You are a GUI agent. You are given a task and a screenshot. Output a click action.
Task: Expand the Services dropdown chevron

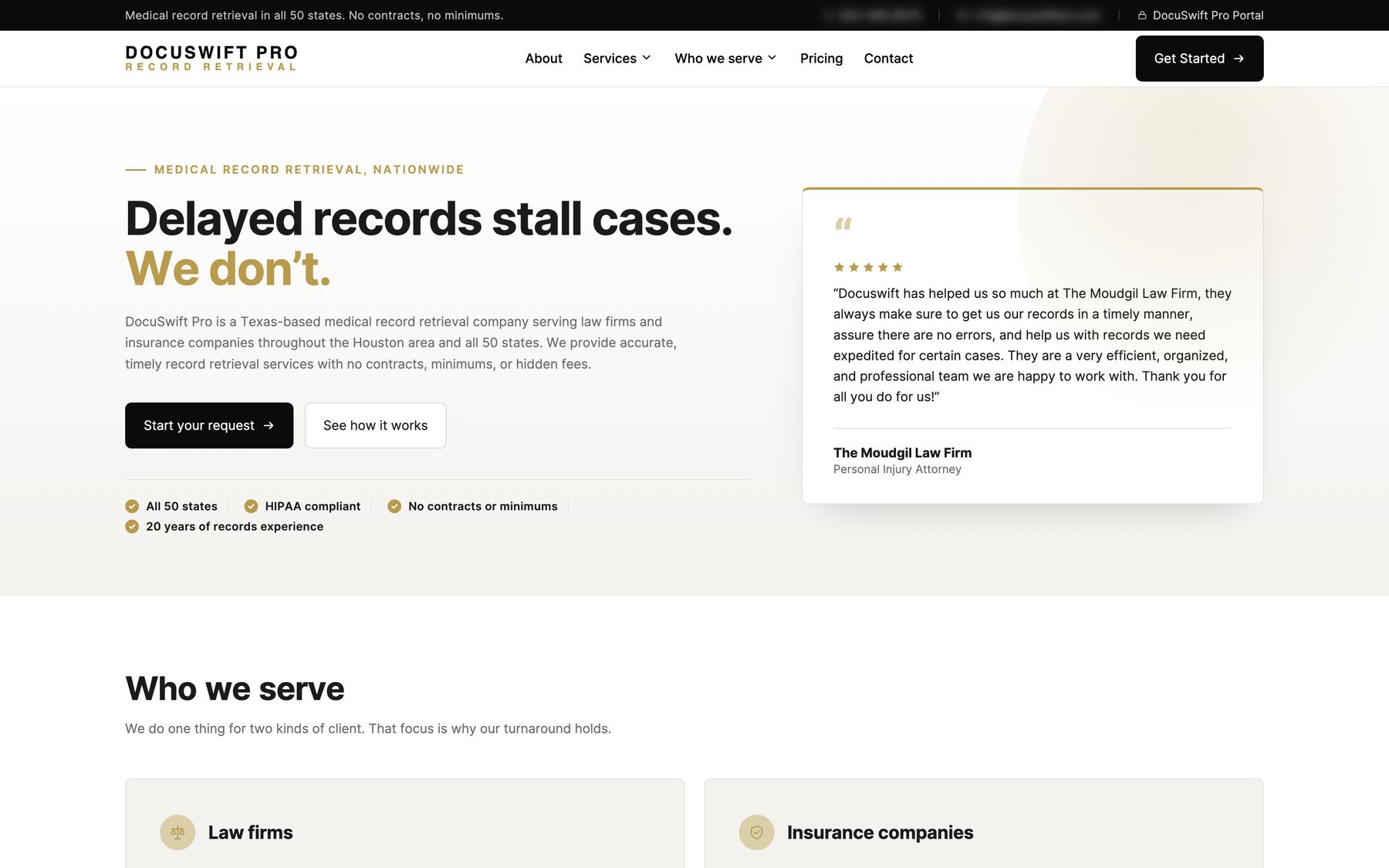click(647, 58)
